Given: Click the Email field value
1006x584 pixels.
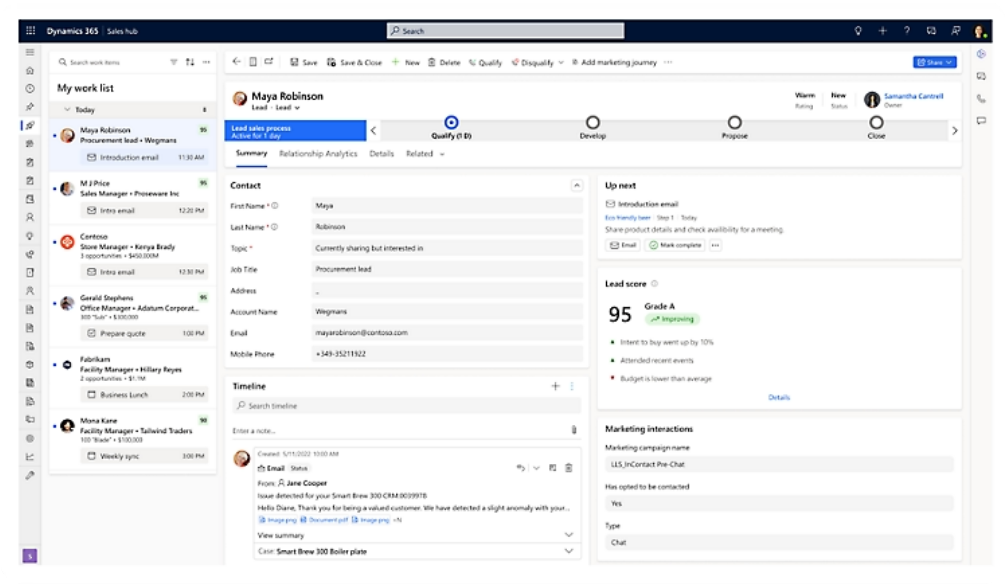Looking at the screenshot, I should [447, 332].
